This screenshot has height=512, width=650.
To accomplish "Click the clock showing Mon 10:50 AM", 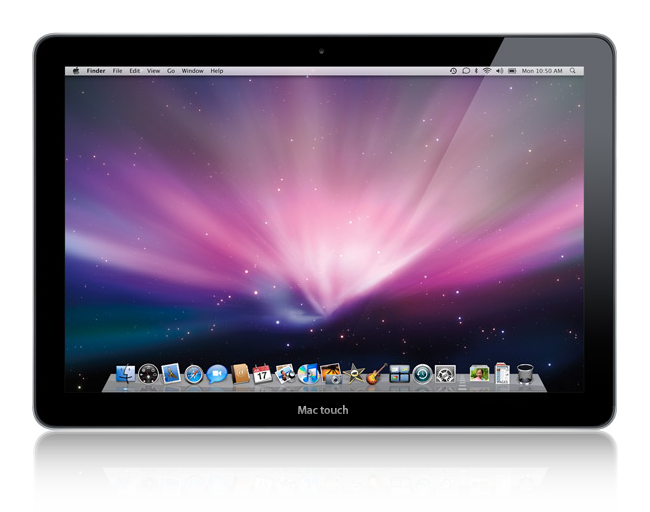I will 542,71.
